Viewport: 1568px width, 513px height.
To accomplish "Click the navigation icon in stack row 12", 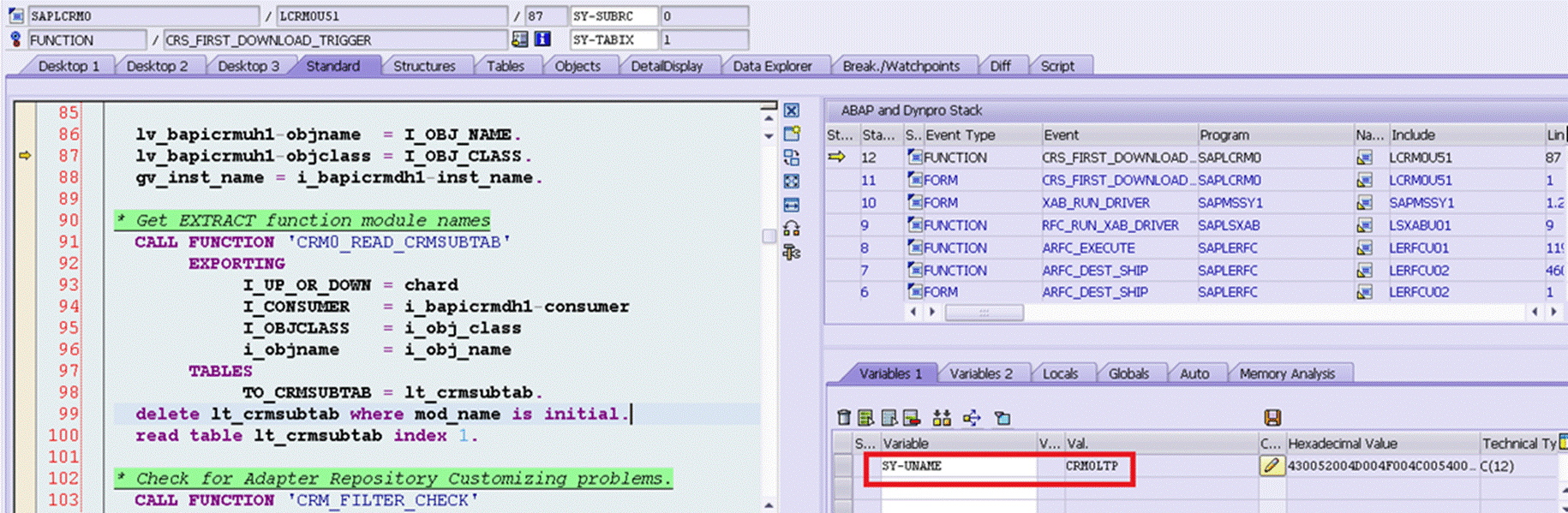I will click(x=1364, y=158).
